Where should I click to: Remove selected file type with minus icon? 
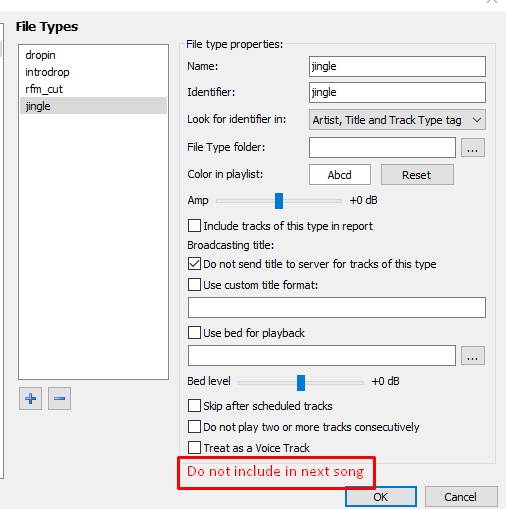pos(59,398)
